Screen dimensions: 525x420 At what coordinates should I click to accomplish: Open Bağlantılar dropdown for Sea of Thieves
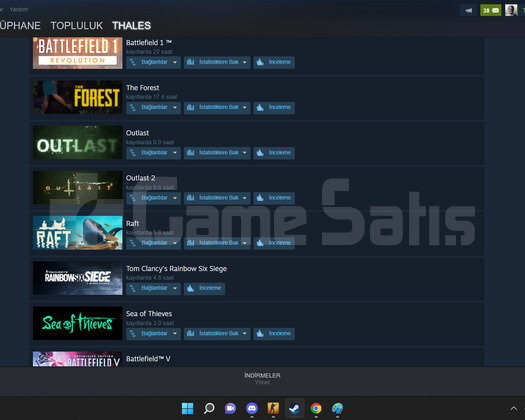(x=153, y=334)
